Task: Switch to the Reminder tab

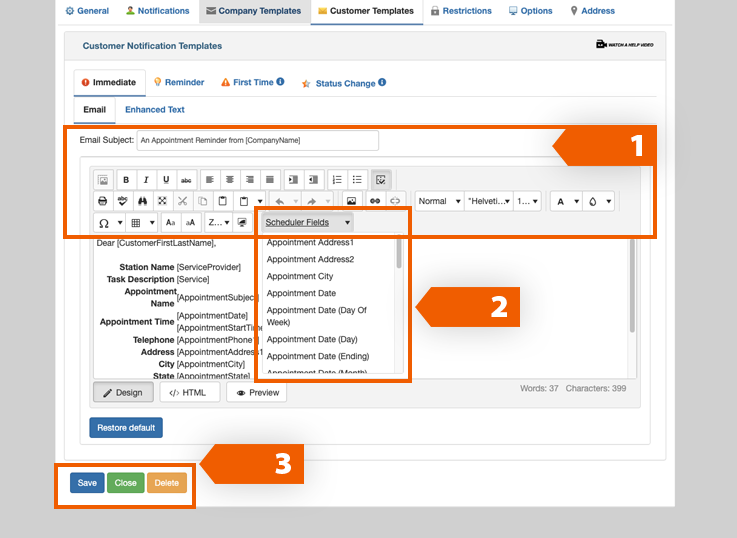Action: point(179,83)
